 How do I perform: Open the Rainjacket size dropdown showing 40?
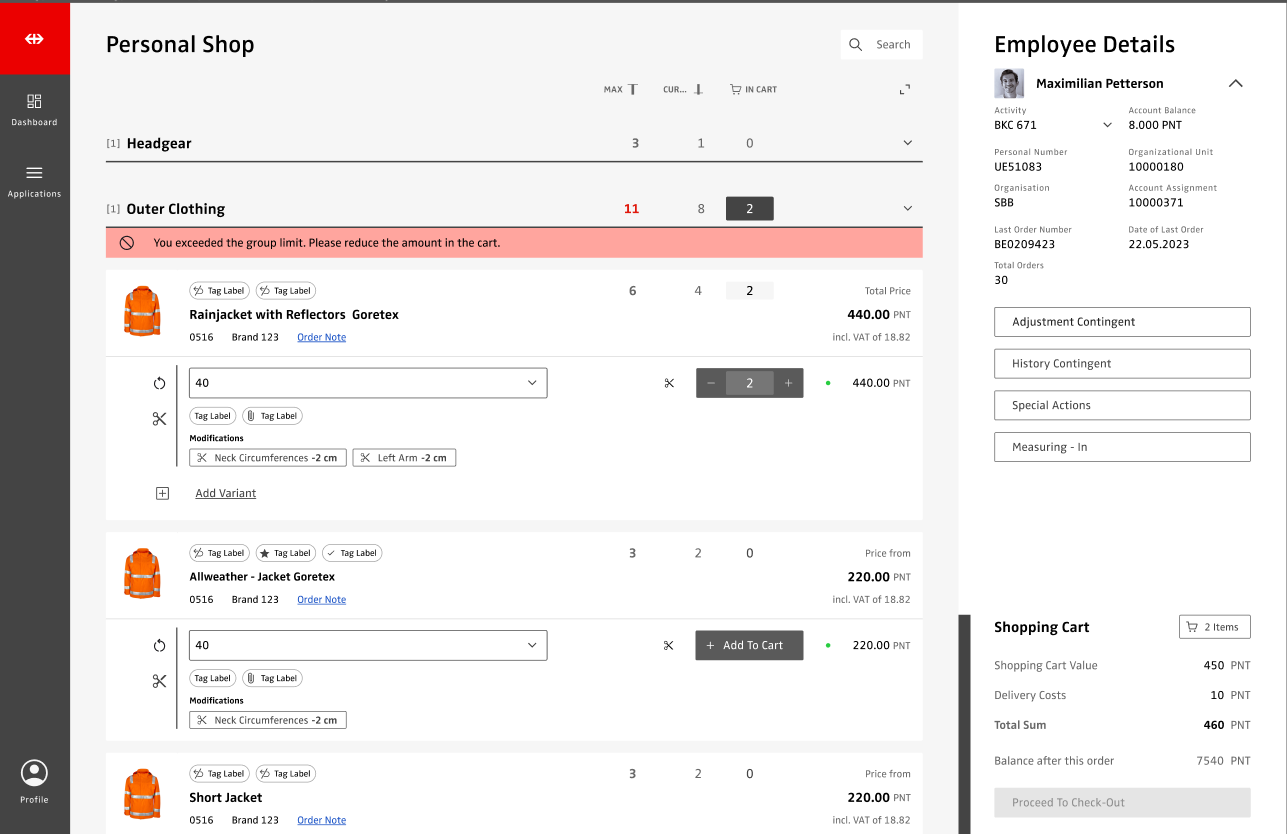tap(367, 383)
